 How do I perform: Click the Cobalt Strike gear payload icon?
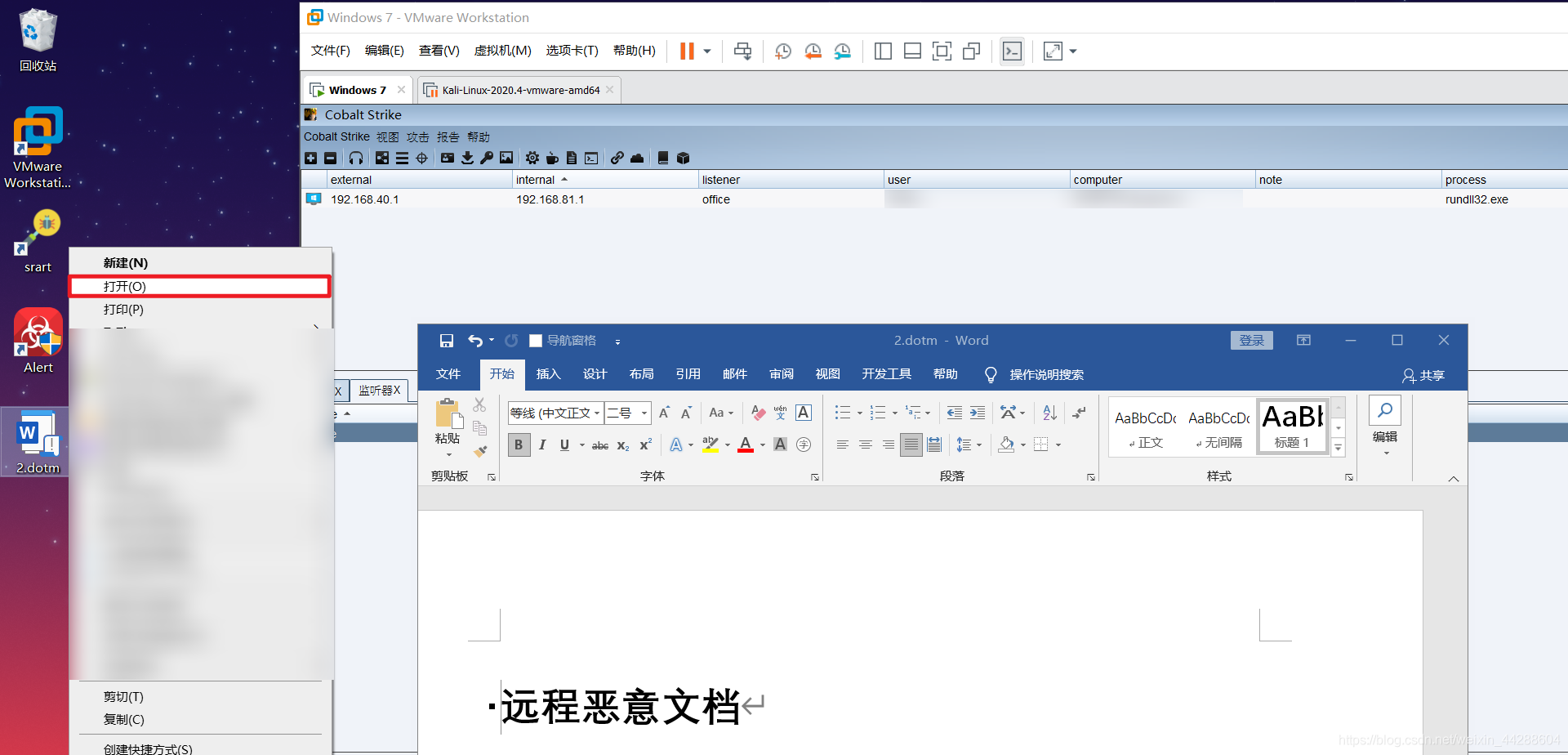coord(532,159)
